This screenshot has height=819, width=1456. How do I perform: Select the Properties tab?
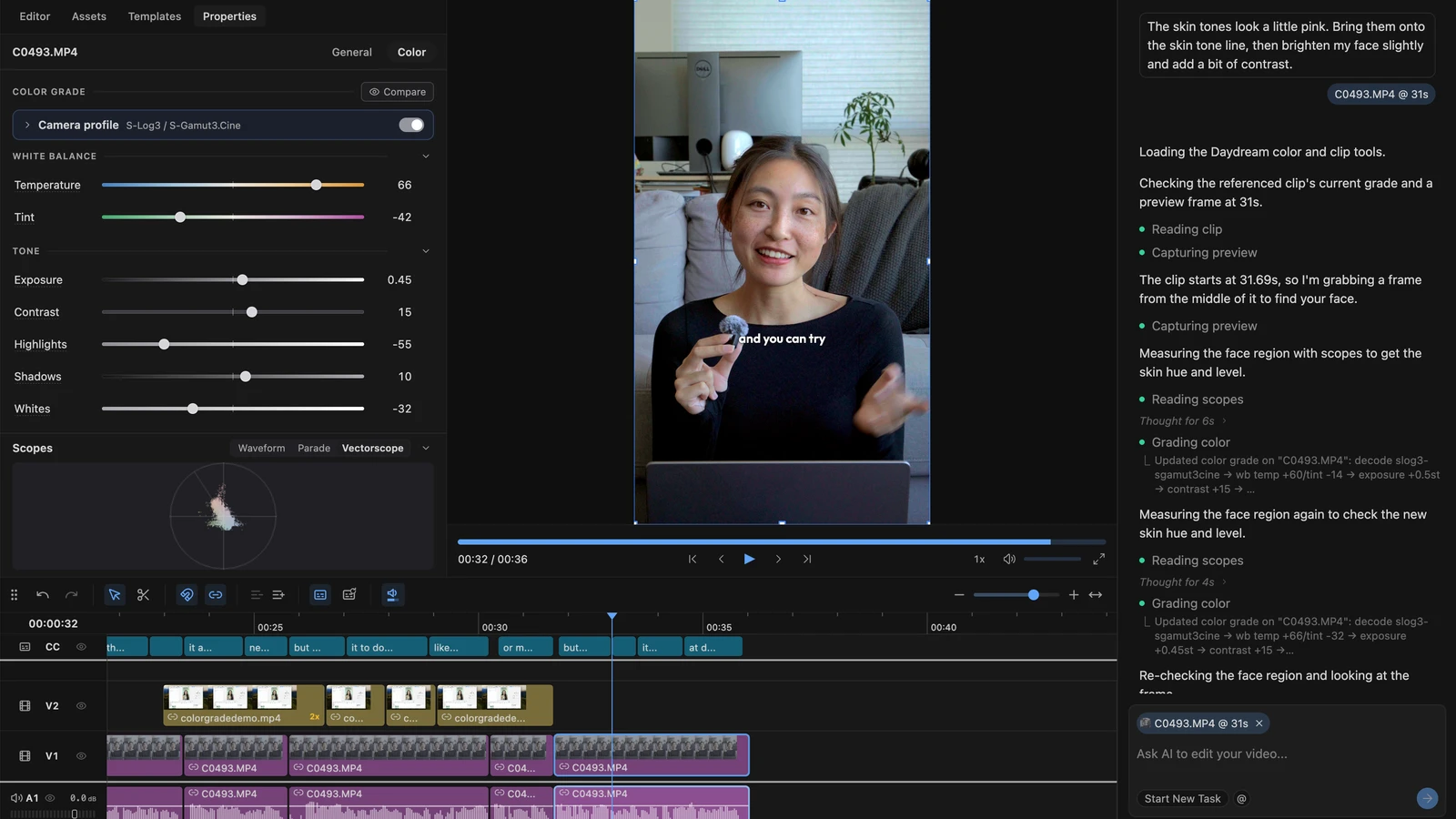click(229, 16)
